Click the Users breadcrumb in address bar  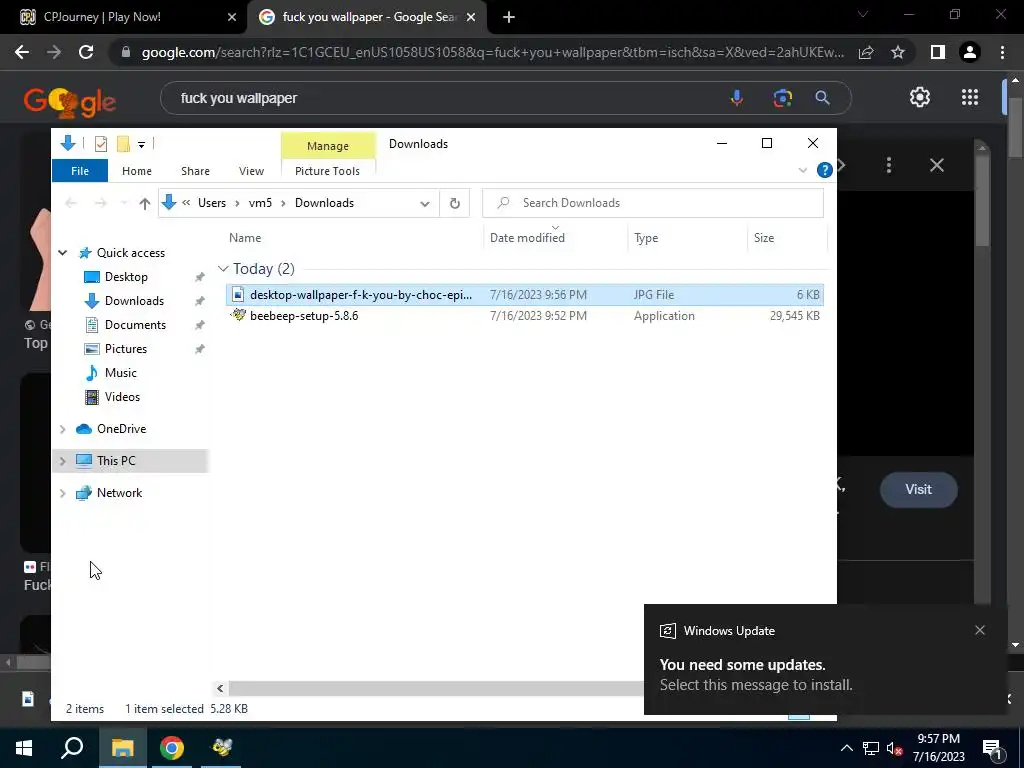(212, 203)
